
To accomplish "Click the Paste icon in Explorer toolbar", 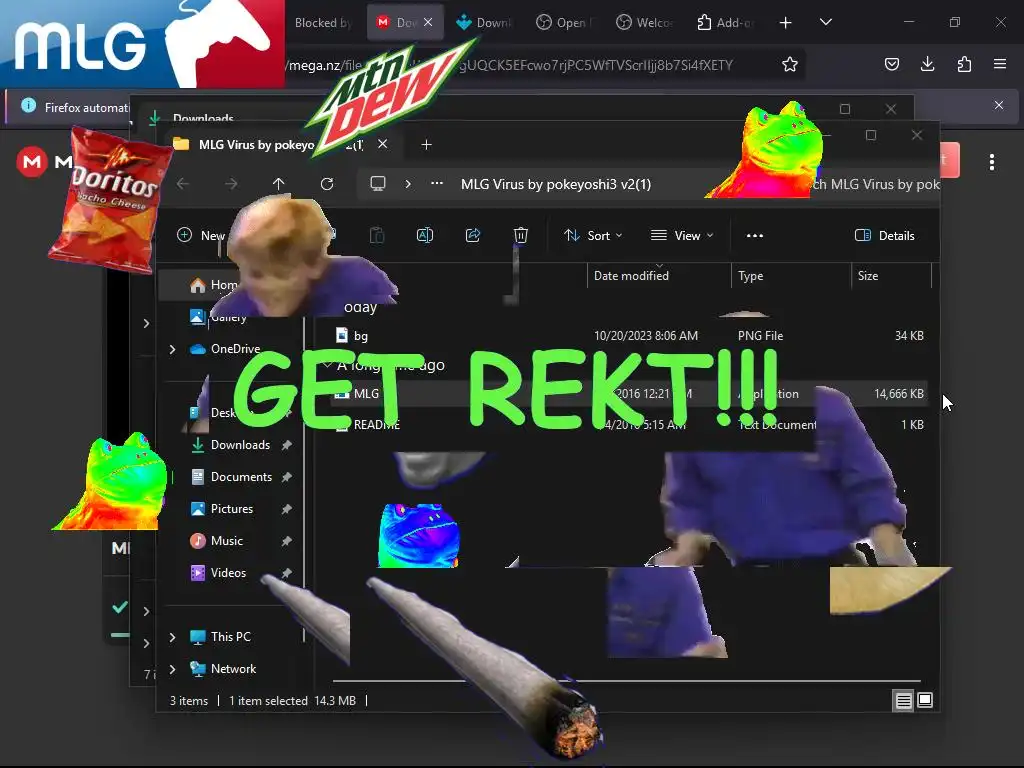I will 377,235.
